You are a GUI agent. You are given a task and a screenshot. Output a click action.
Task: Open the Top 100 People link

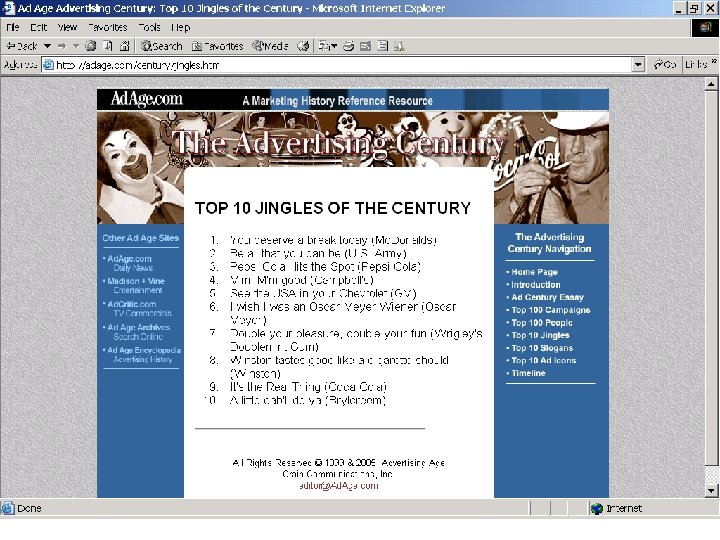[542, 323]
